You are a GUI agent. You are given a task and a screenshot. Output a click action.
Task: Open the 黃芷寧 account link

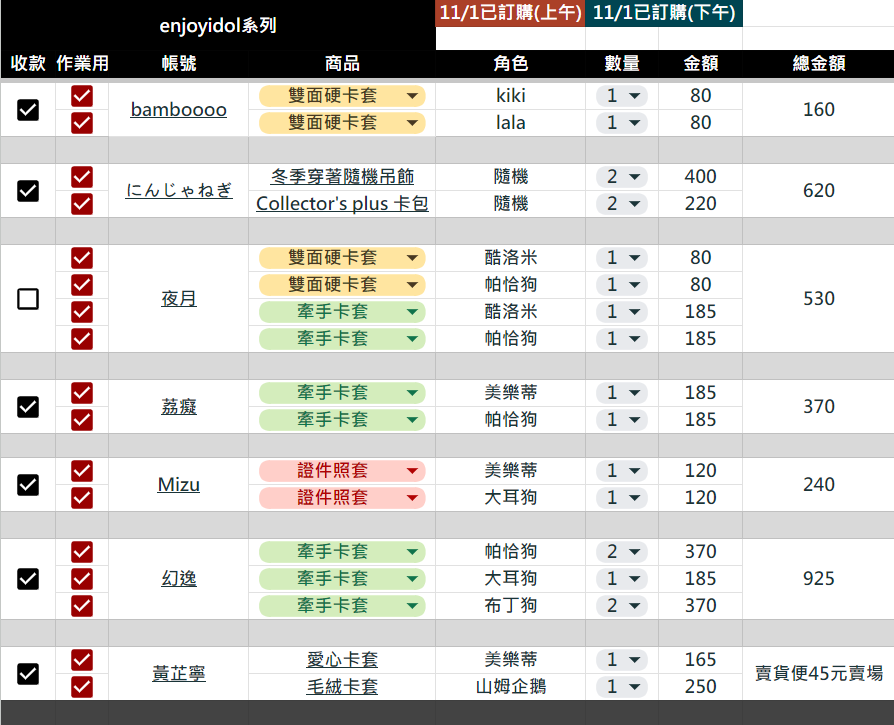pos(178,673)
